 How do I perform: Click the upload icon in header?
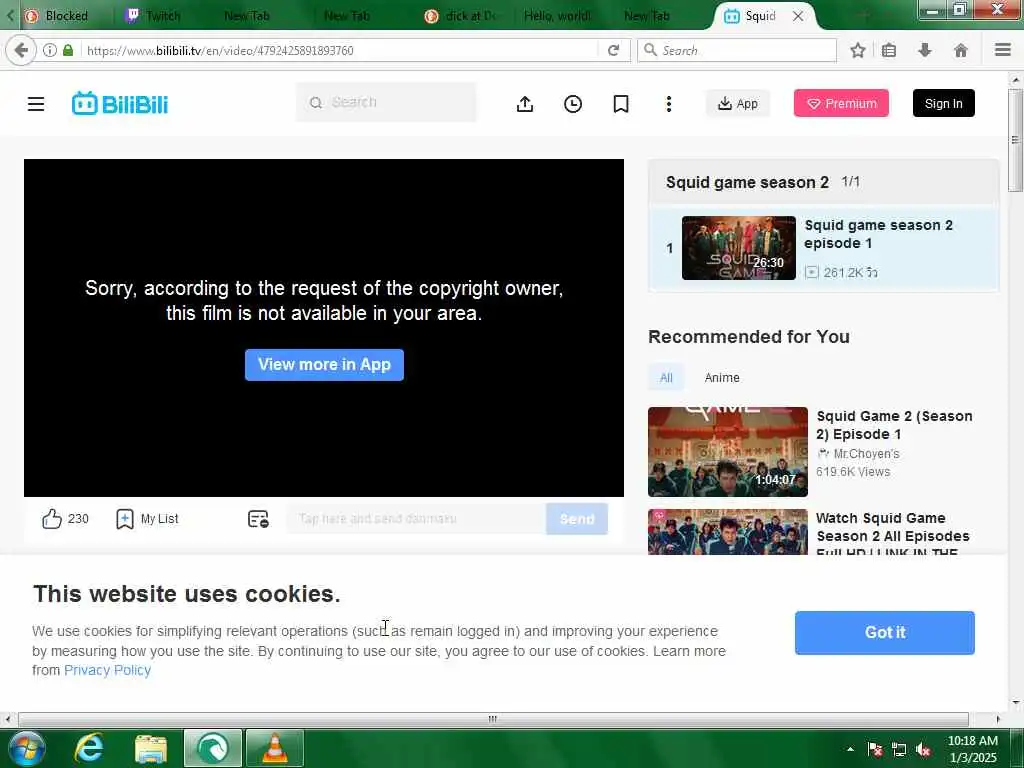click(525, 104)
